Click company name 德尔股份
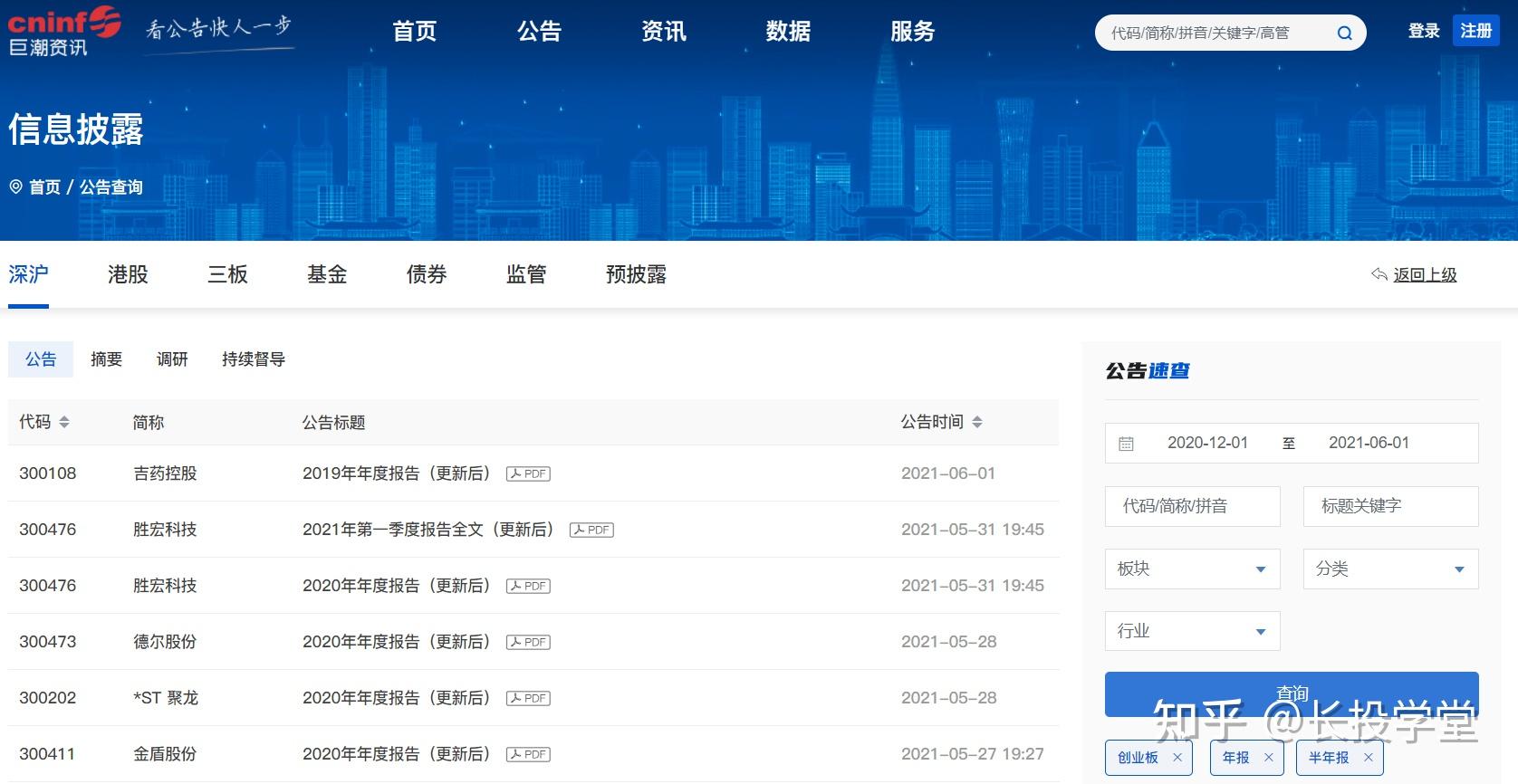This screenshot has width=1518, height=784. 165,642
